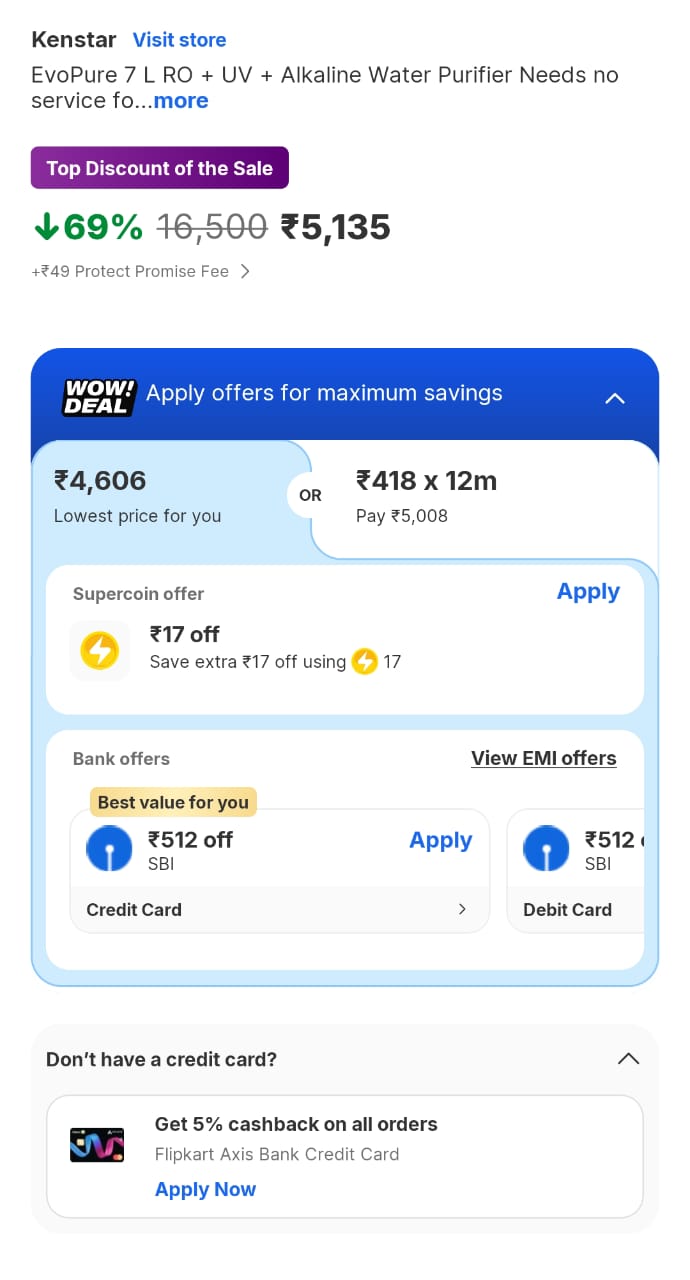The height and width of the screenshot is (1280, 690).
Task: Open SBI Credit Card offer details chevron
Action: coord(461,909)
